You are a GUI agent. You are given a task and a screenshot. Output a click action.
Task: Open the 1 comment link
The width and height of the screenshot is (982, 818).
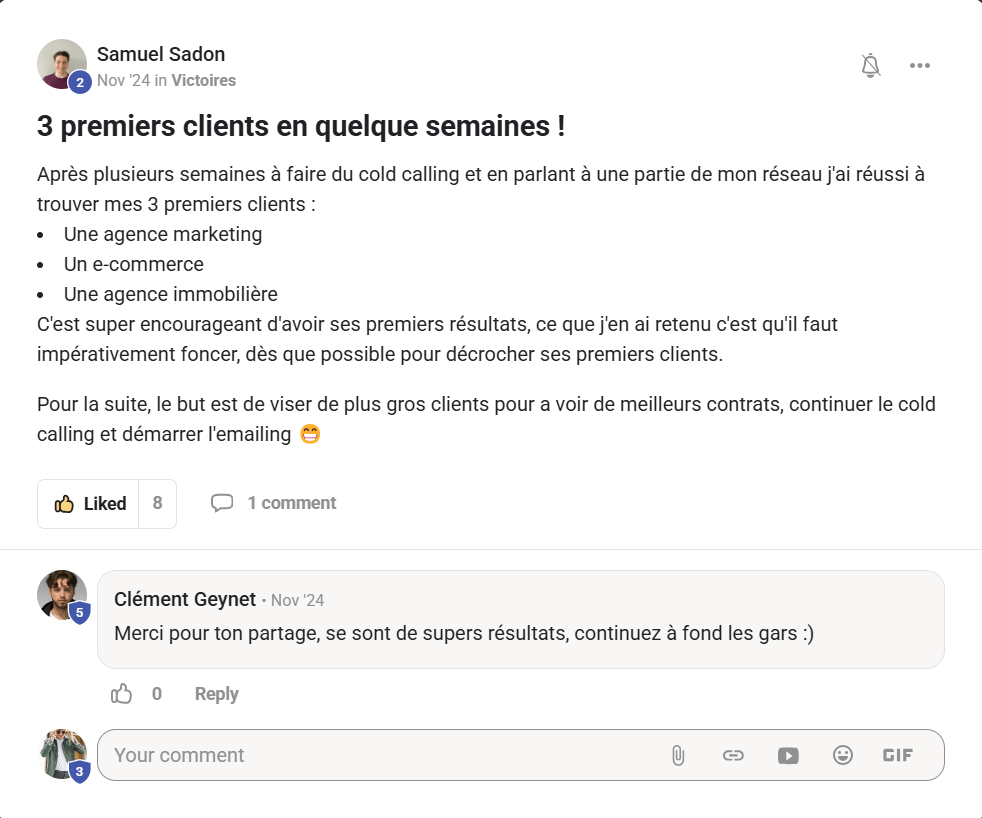[x=292, y=503]
